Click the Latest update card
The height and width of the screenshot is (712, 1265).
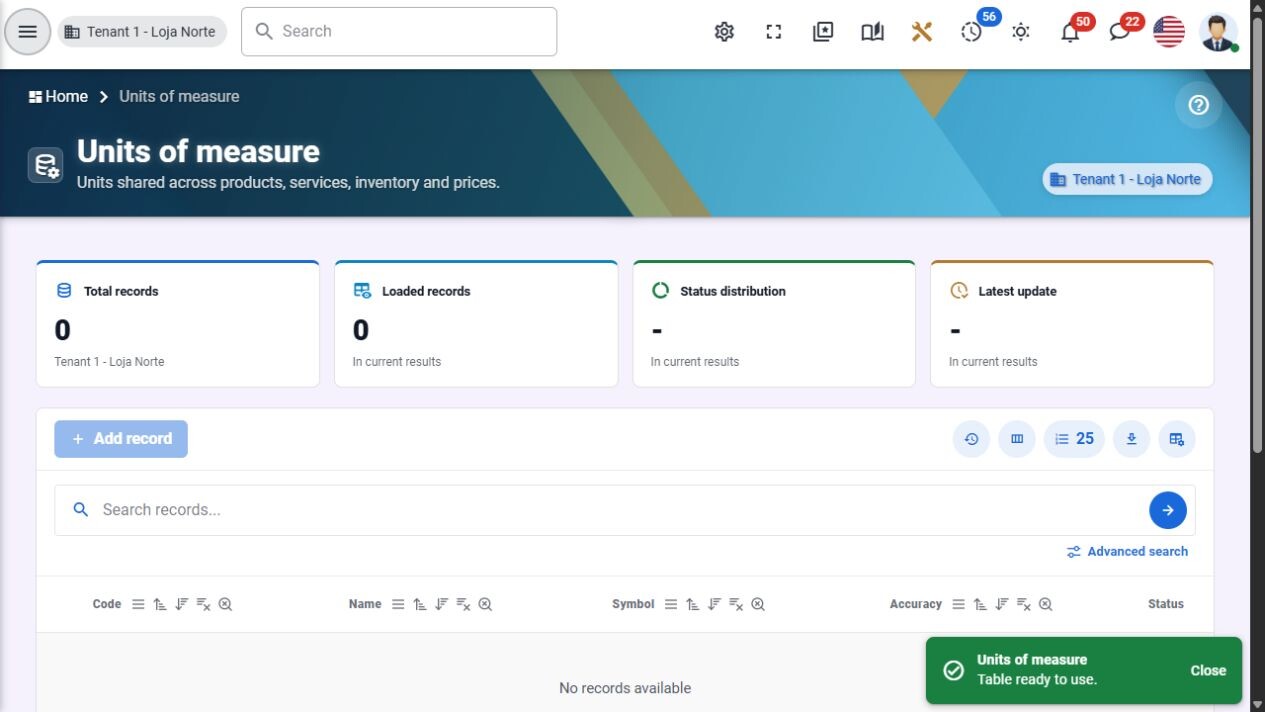[x=1072, y=324]
